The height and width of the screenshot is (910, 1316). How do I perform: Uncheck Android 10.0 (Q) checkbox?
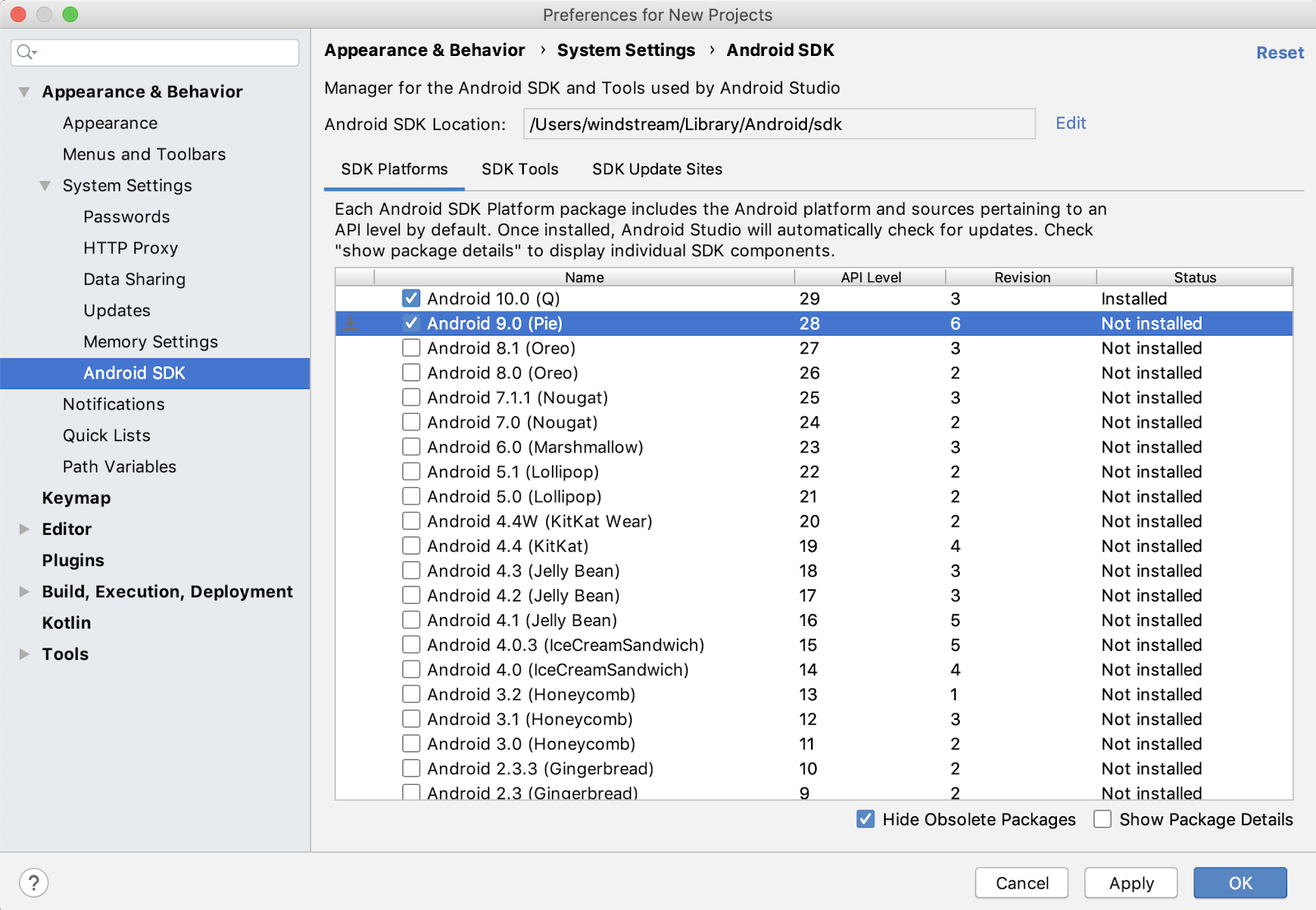[x=411, y=299]
